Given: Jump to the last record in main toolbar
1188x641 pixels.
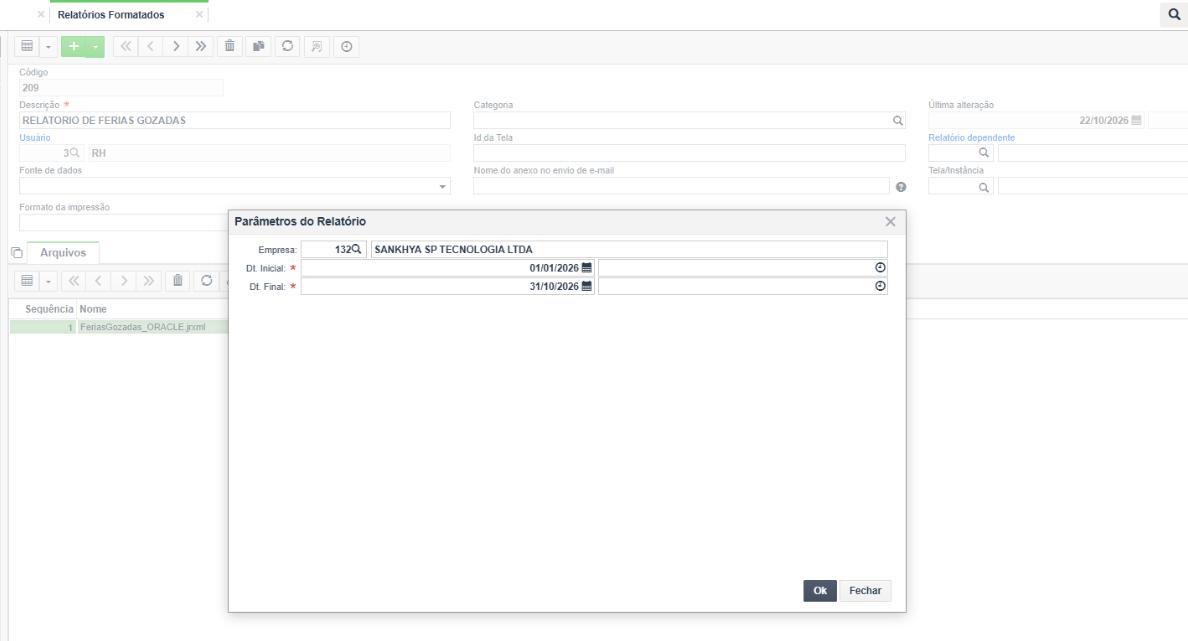Looking at the screenshot, I should pos(201,46).
